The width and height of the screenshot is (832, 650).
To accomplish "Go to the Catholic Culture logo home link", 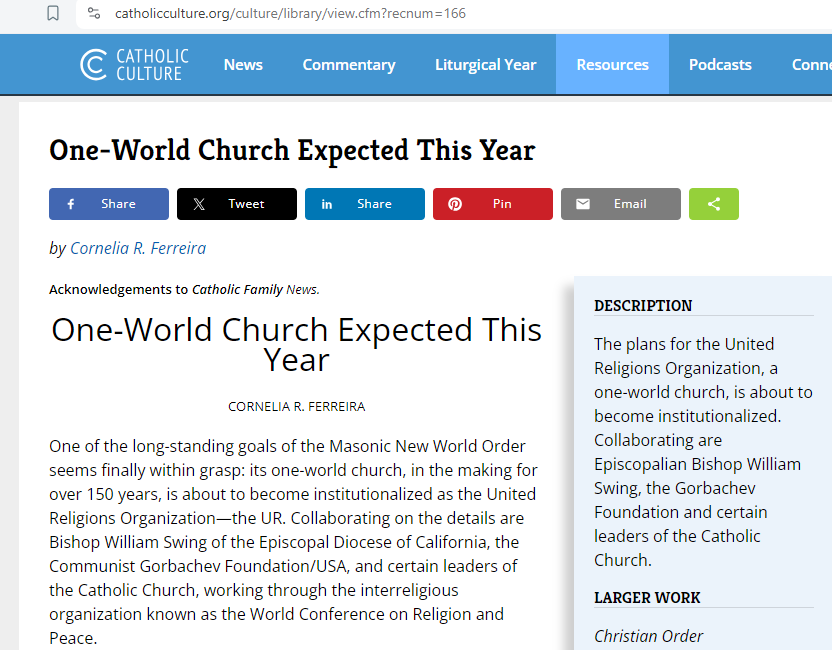I will (x=134, y=65).
